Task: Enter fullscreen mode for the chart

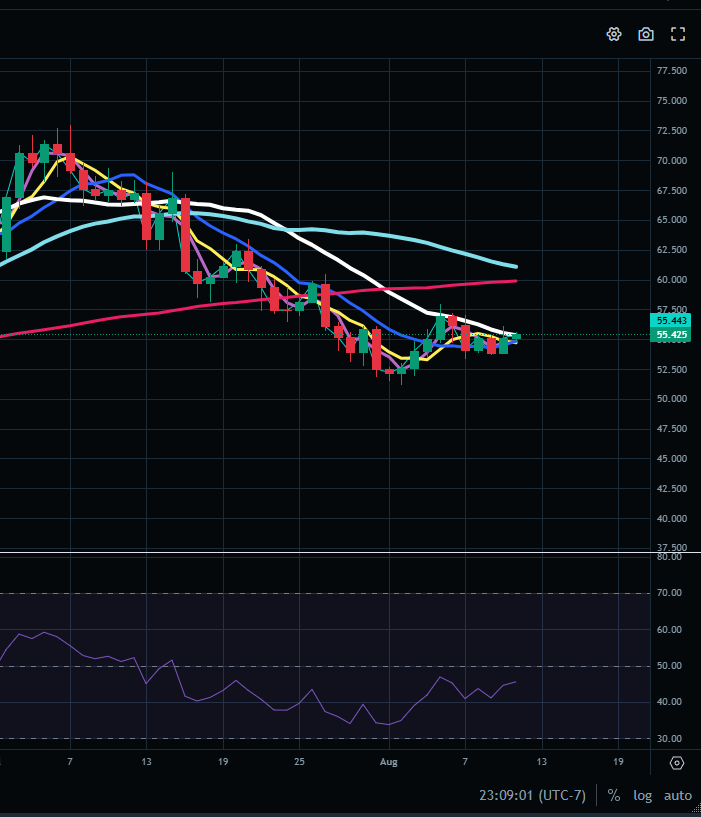Action: [x=678, y=34]
